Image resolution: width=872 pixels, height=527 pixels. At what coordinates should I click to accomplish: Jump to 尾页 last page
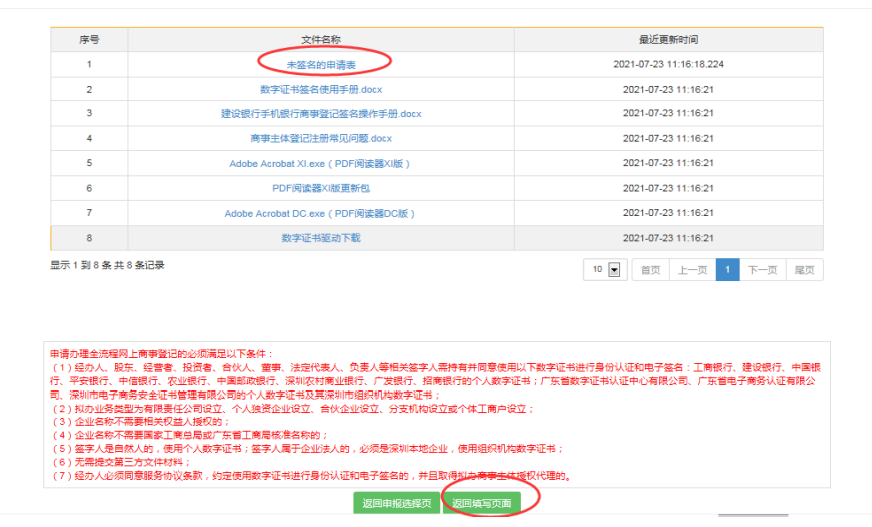click(x=804, y=270)
